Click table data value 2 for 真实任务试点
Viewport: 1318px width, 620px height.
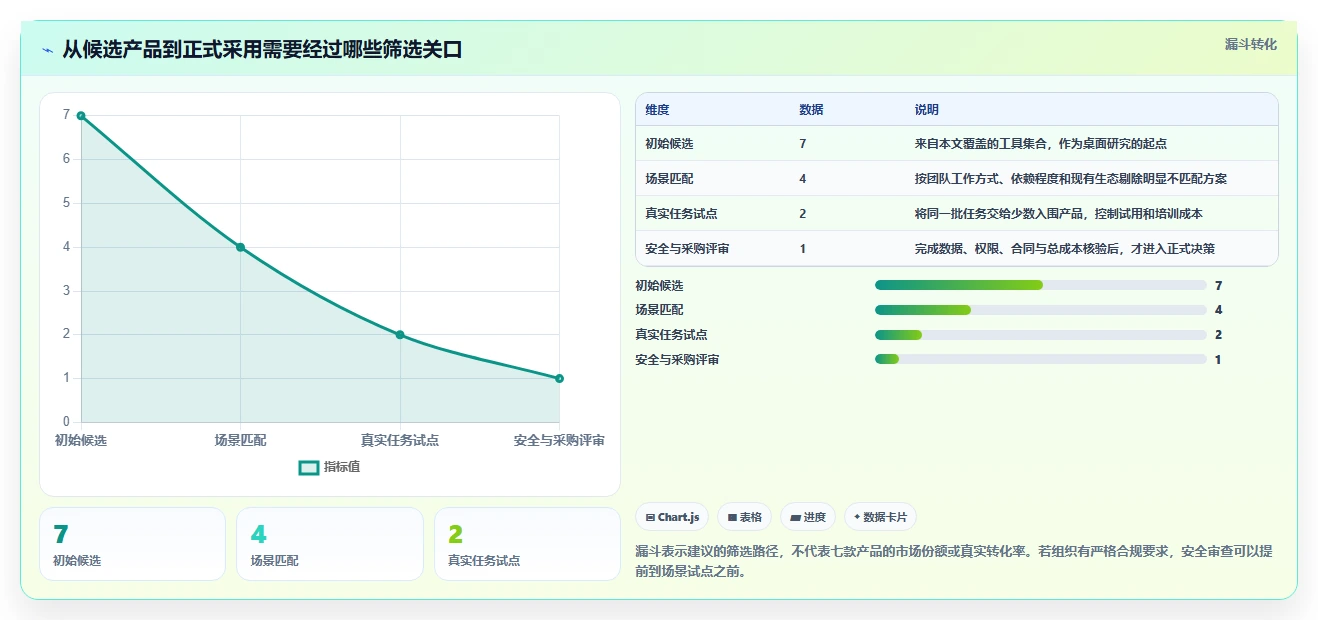(x=803, y=214)
